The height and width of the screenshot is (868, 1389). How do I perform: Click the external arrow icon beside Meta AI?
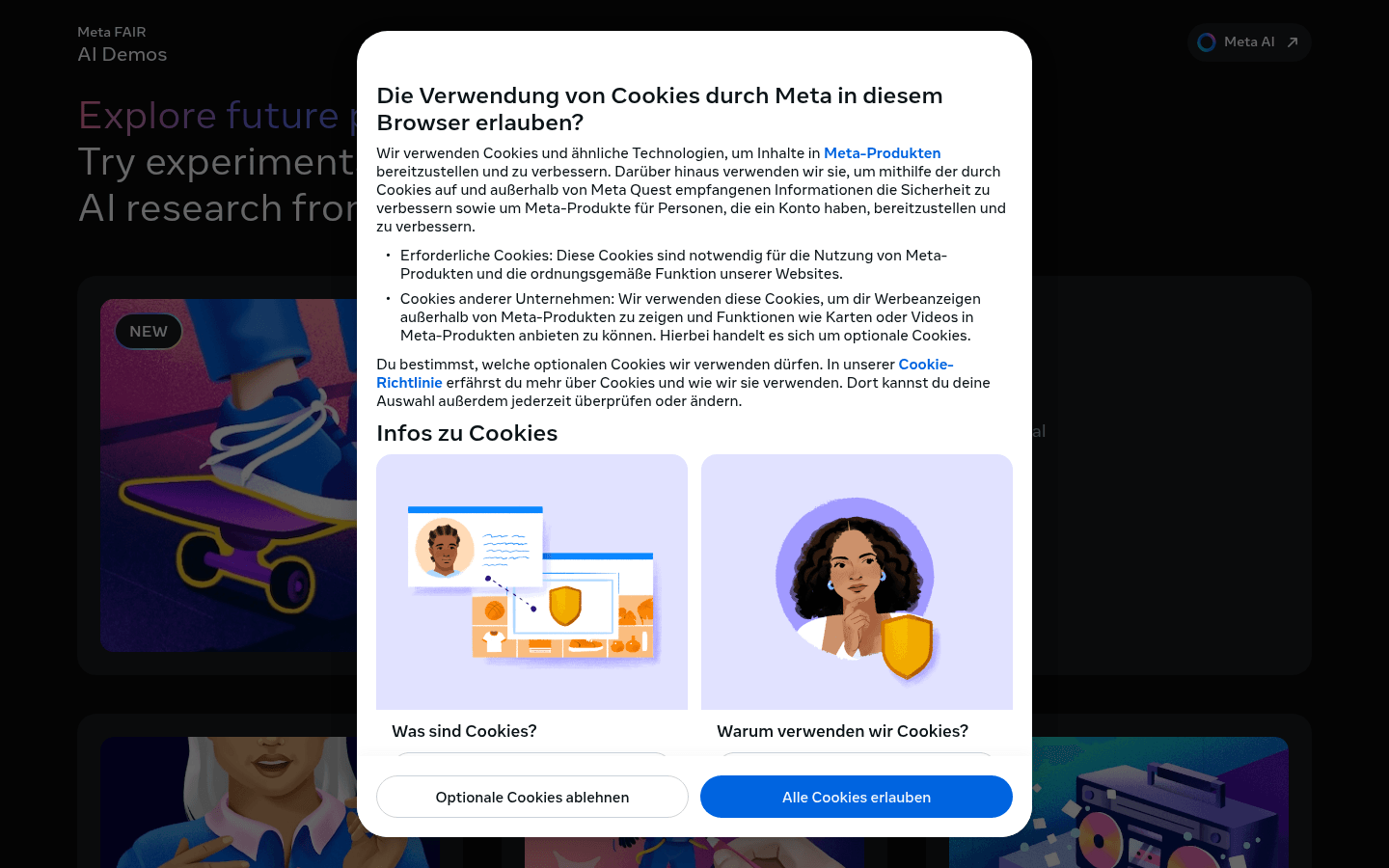click(1293, 42)
